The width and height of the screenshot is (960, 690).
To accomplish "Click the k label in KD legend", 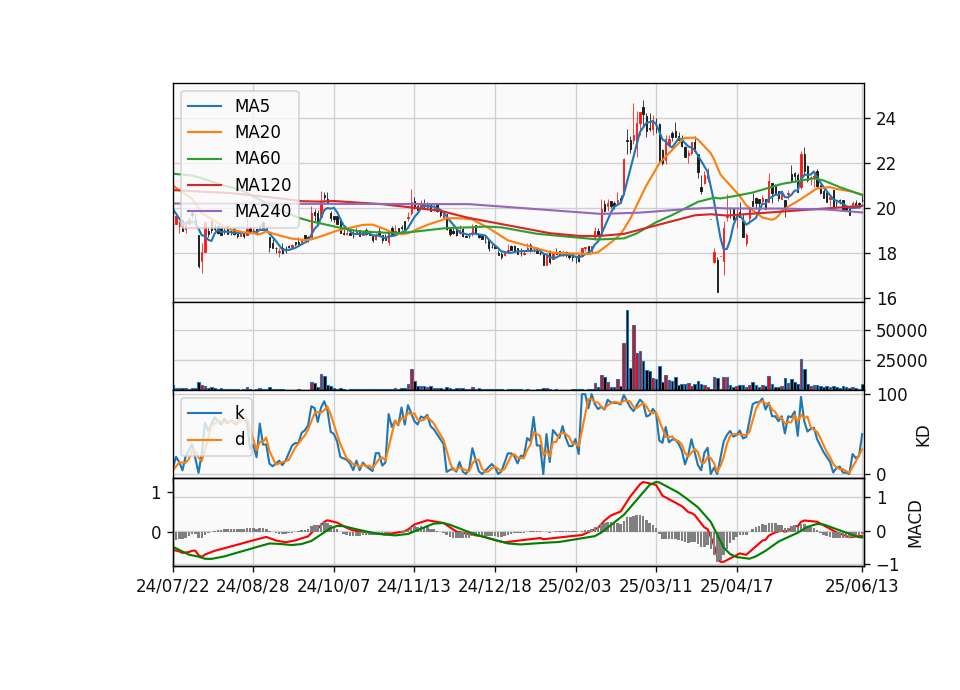I will (239, 413).
